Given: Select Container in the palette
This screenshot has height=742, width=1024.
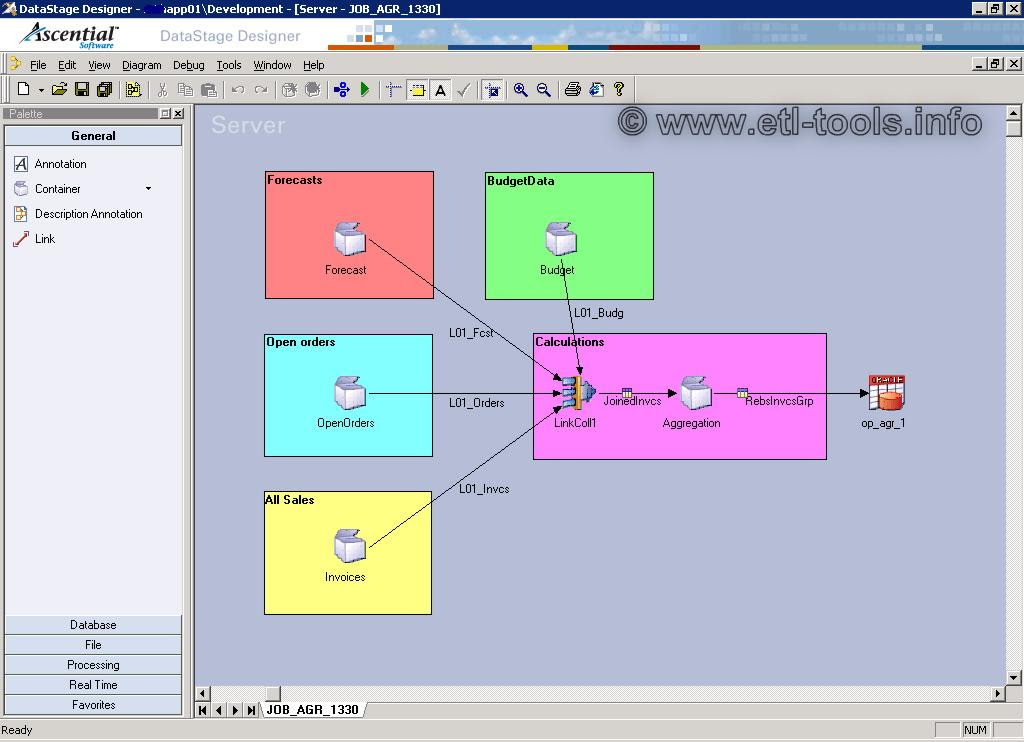Looking at the screenshot, I should pos(47,189).
